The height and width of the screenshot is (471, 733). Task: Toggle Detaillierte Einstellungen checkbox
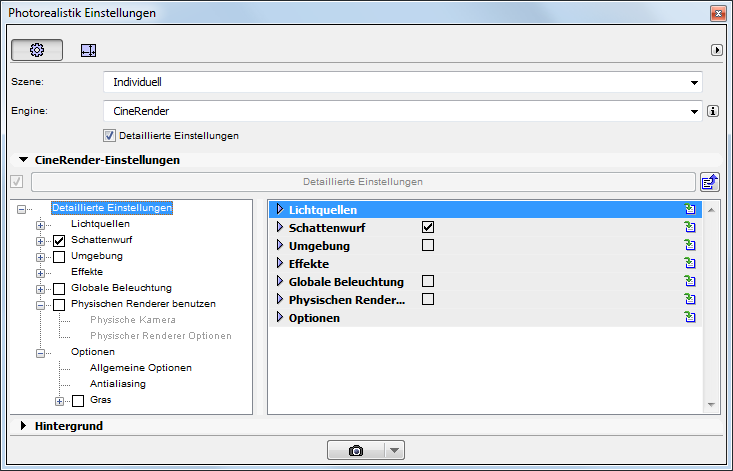(109, 136)
